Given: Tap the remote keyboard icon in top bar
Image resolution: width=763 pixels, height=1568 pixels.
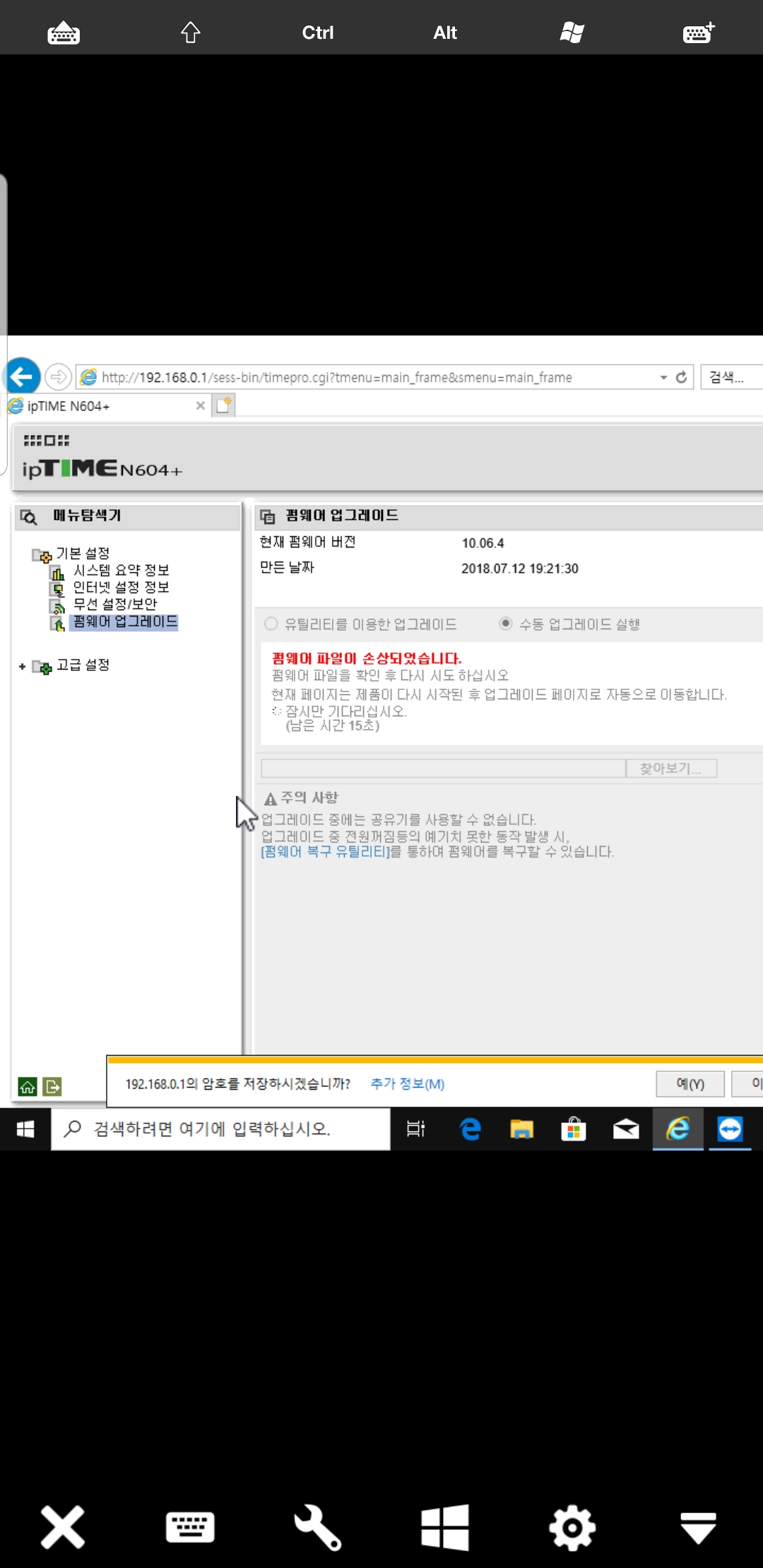Looking at the screenshot, I should [64, 32].
